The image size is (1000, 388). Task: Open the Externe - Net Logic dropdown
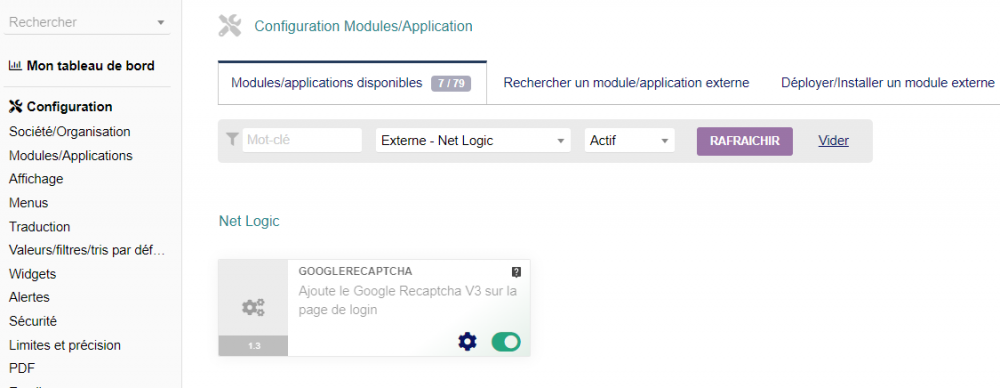point(473,140)
